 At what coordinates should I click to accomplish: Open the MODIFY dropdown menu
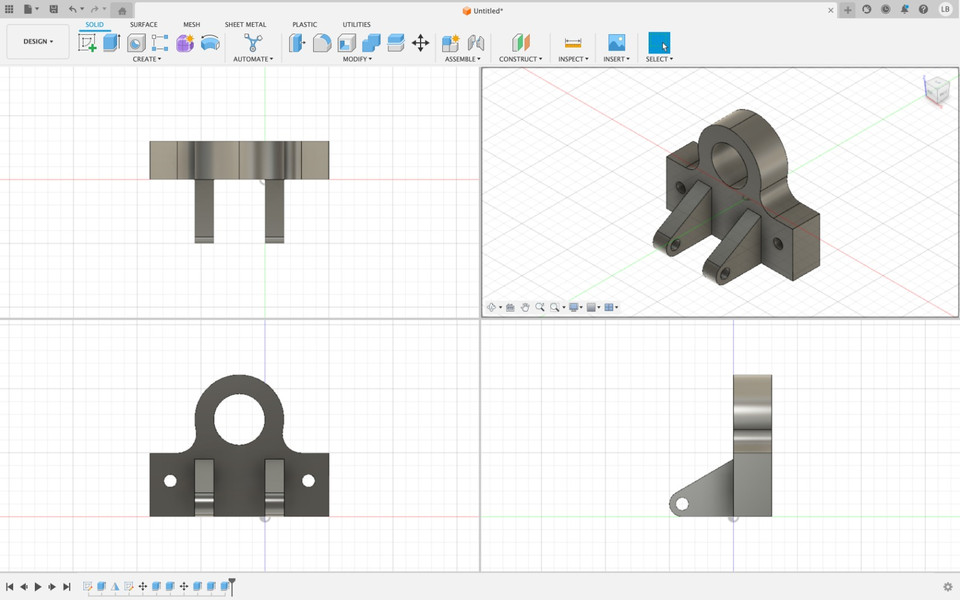[x=357, y=59]
